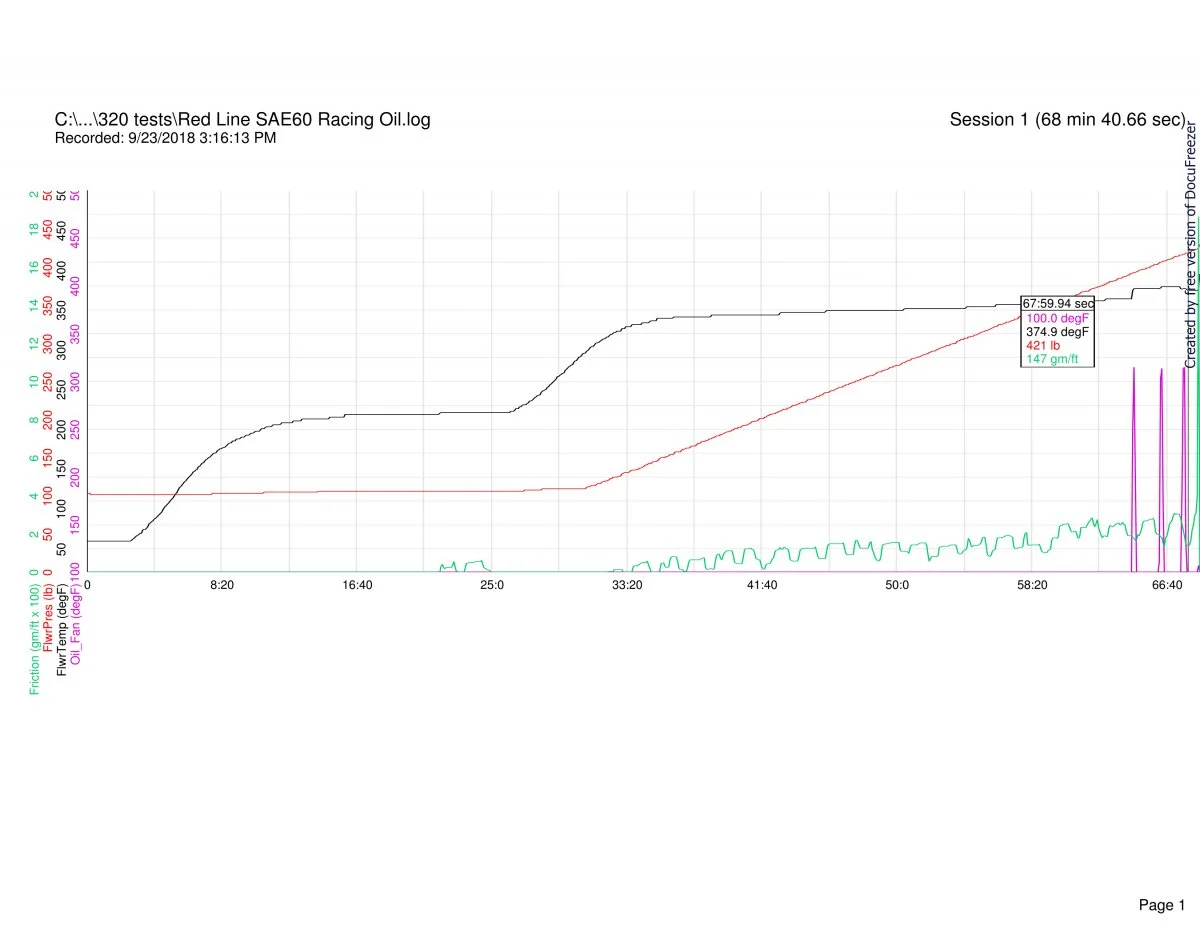Click the green Friction axis label
Screen dimensions: 1200x927
[x=35, y=635]
